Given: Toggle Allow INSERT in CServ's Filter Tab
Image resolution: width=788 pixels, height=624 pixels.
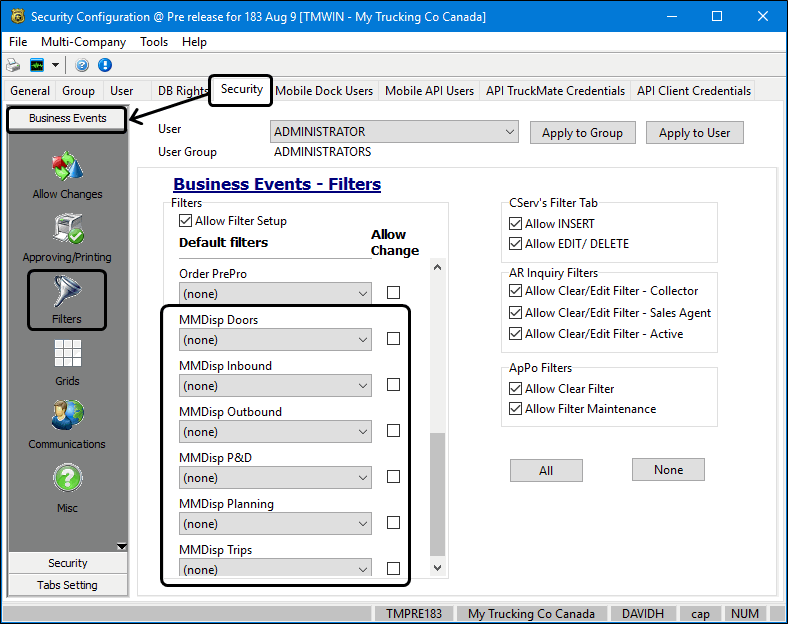Looking at the screenshot, I should (x=516, y=224).
